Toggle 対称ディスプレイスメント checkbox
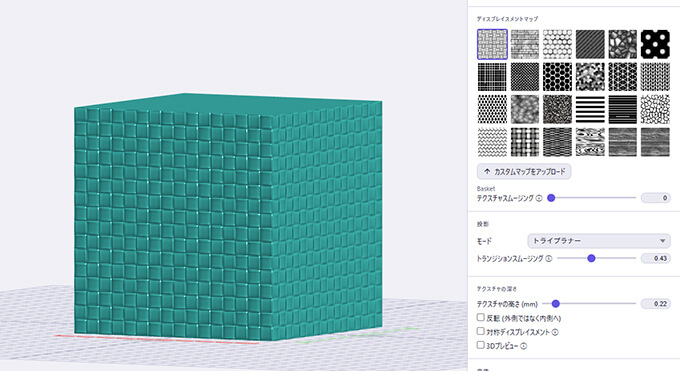The image size is (680, 371). click(481, 332)
